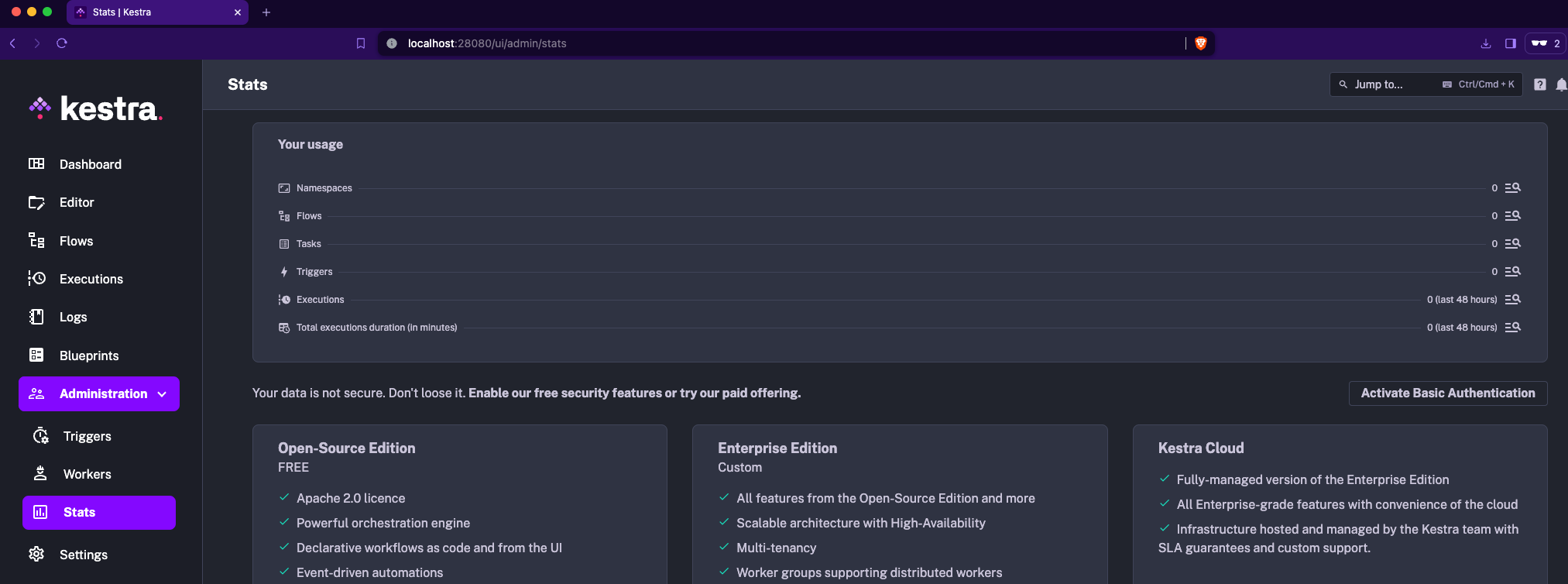Open the notifications bell icon
Viewport: 1568px width, 584px height.
coord(1561,84)
